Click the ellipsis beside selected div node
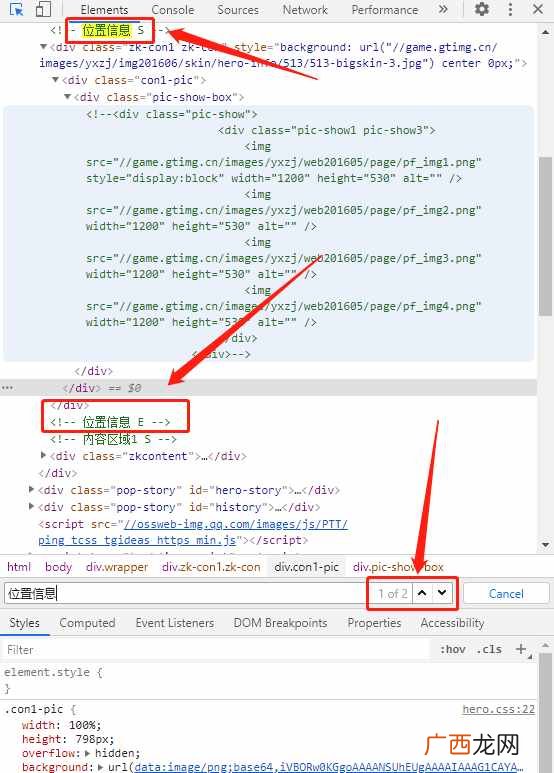 7,388
